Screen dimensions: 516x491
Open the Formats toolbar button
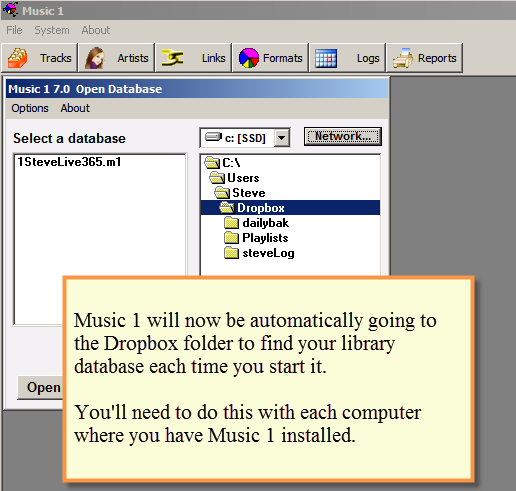[x=270, y=58]
